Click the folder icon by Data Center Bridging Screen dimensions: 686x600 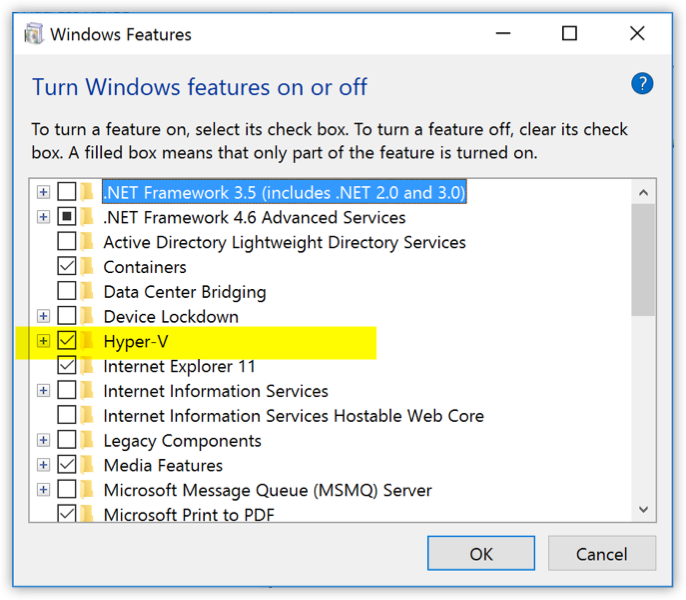(88, 292)
